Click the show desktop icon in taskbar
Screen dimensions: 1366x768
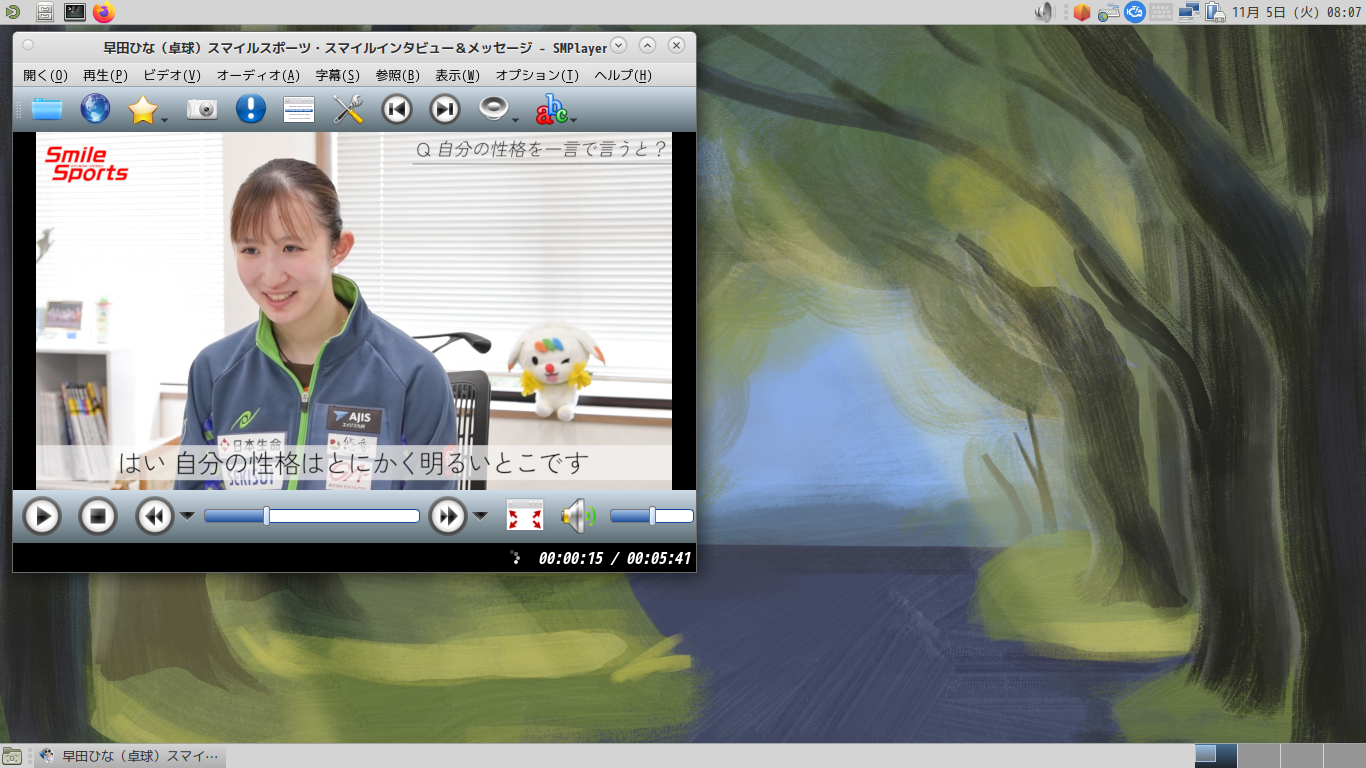[12, 756]
